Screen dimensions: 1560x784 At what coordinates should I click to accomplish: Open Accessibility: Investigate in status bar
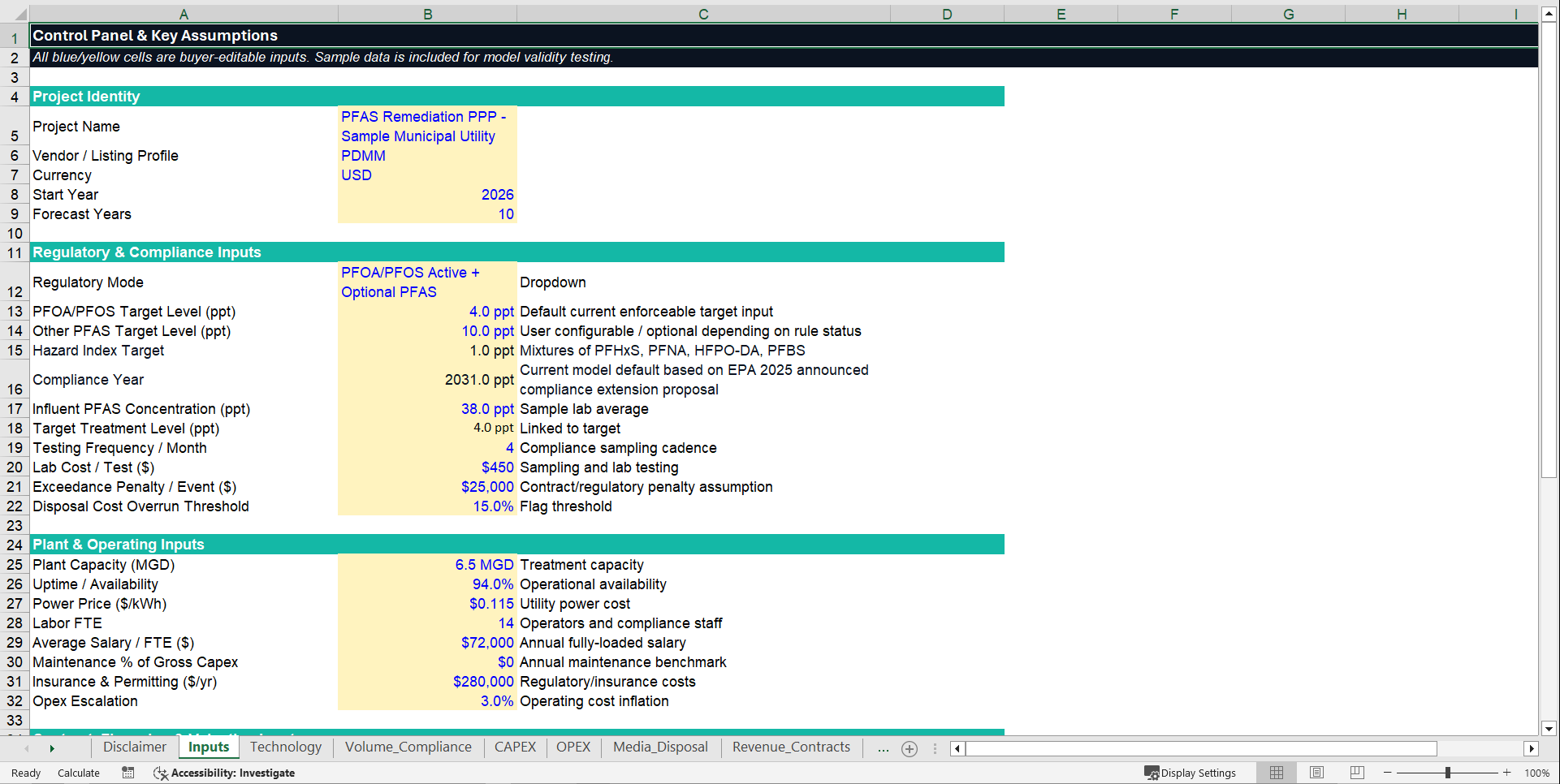tap(224, 773)
